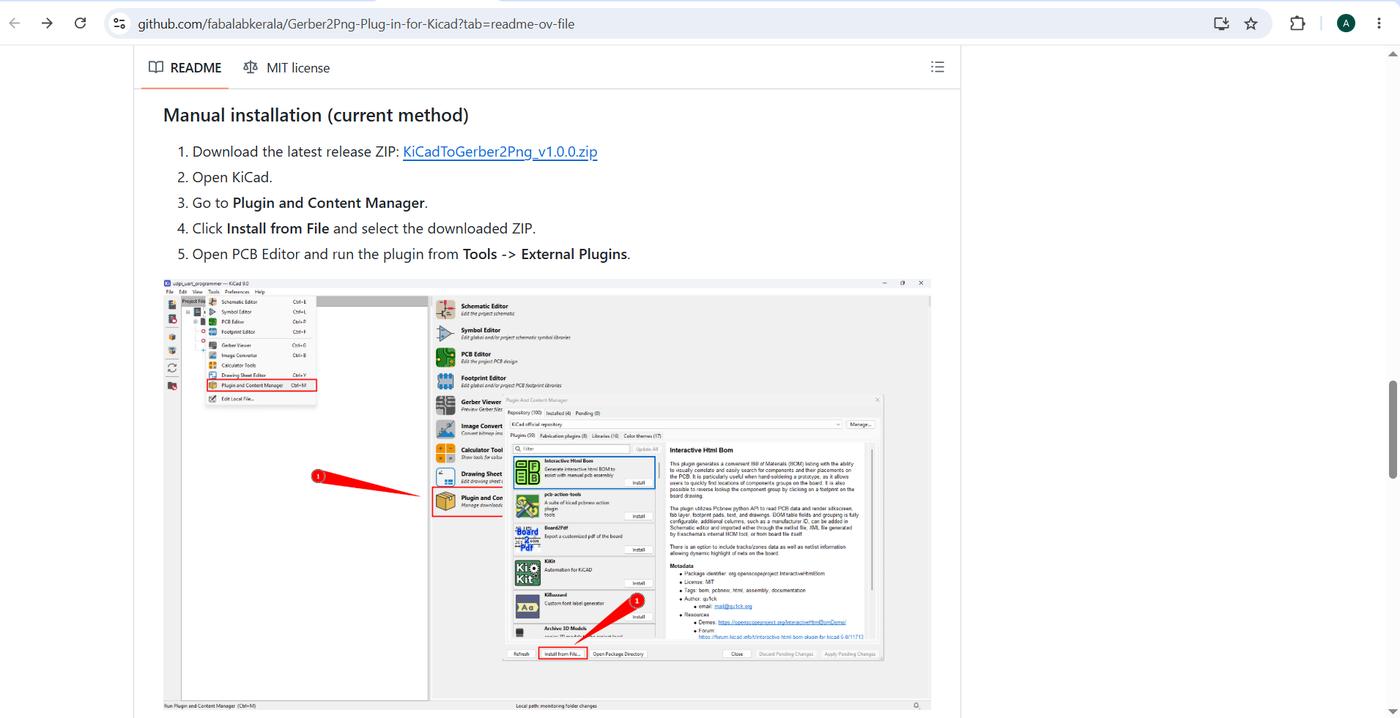This screenshot has height=718, width=1400.
Task: Open the README outline list icon
Action: pyautogui.click(x=937, y=67)
